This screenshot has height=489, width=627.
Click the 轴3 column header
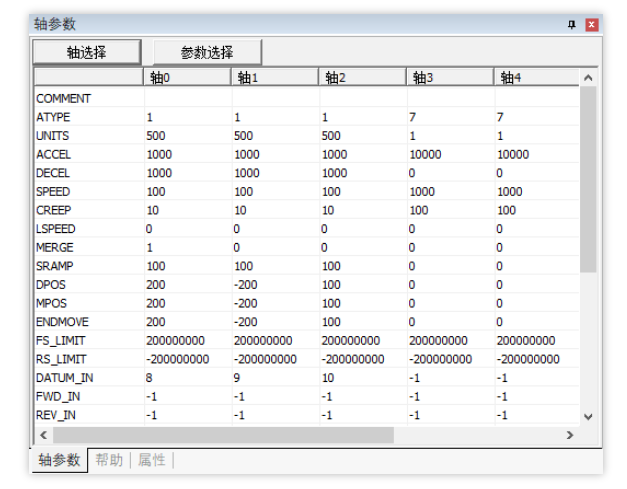point(450,77)
